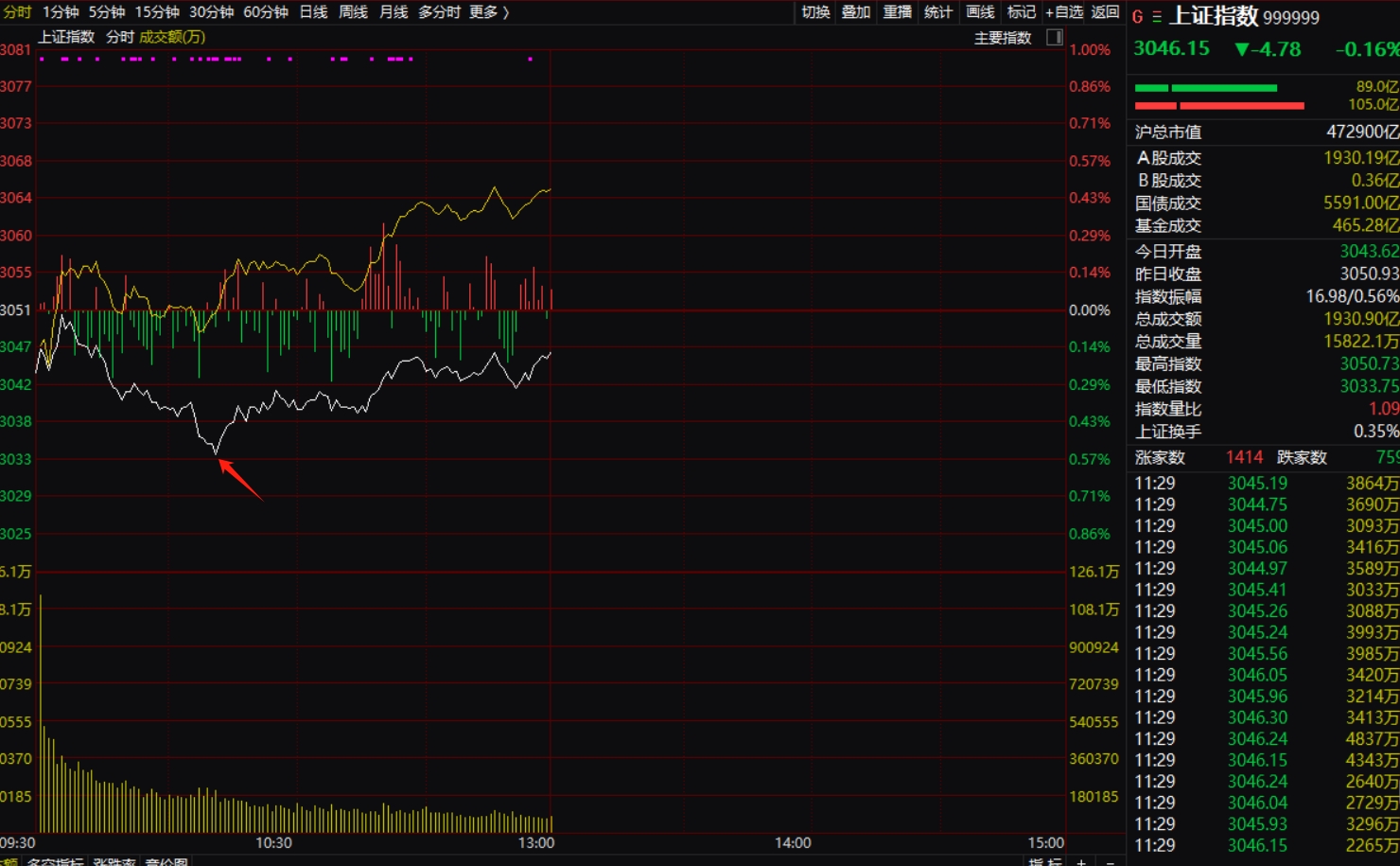Select the 5分钟 chart period
This screenshot has width=1400, height=866.
(107, 12)
